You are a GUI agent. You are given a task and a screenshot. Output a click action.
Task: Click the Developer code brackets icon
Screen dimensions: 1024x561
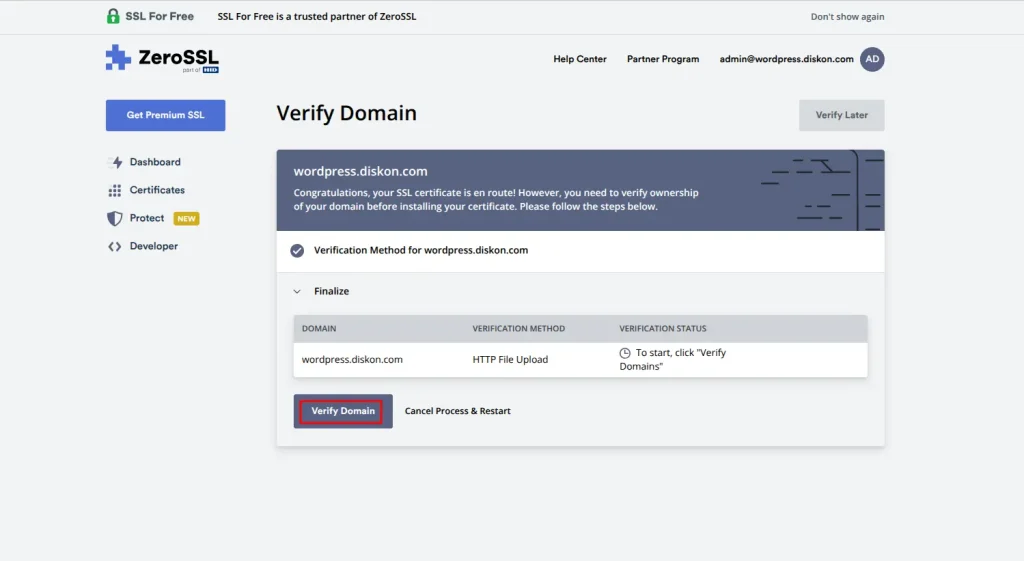[114, 246]
